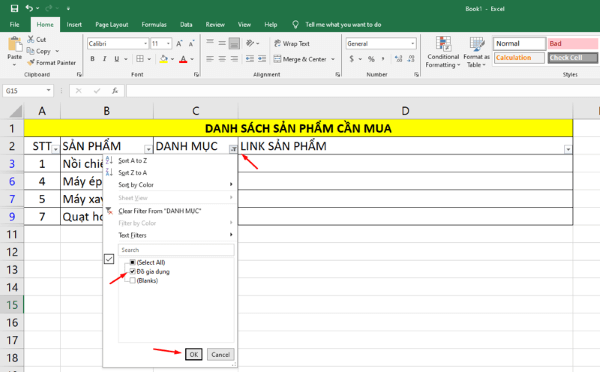Uncheck the Đồ gia dụng checkbox
This screenshot has width=600, height=372.
click(132, 271)
